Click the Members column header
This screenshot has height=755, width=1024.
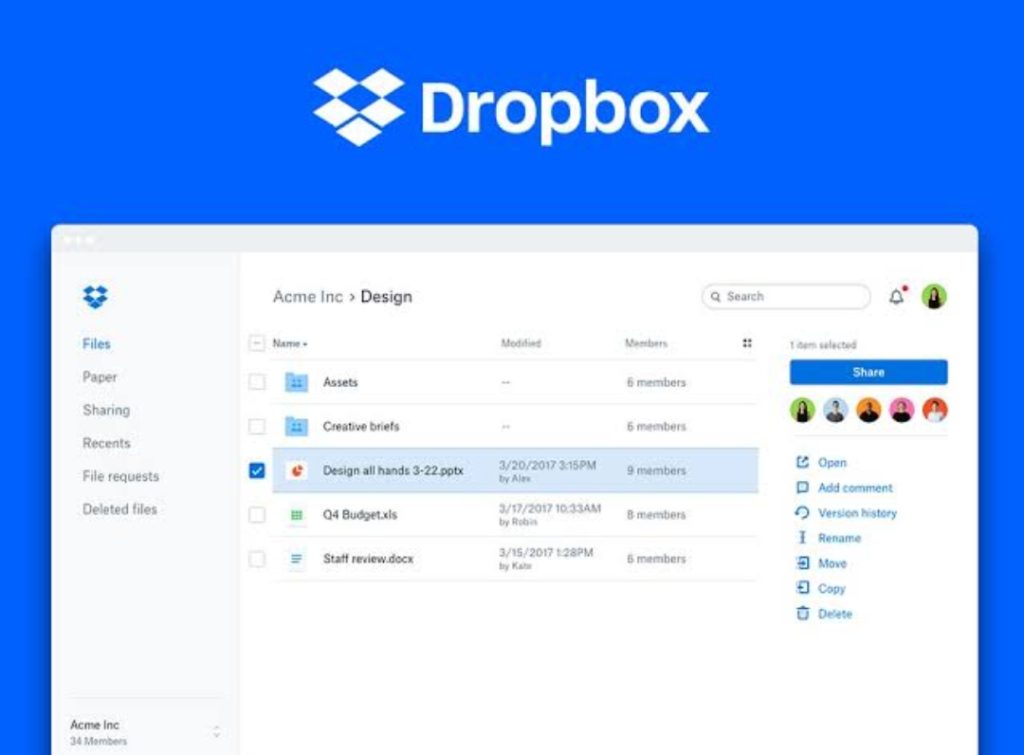pos(646,343)
